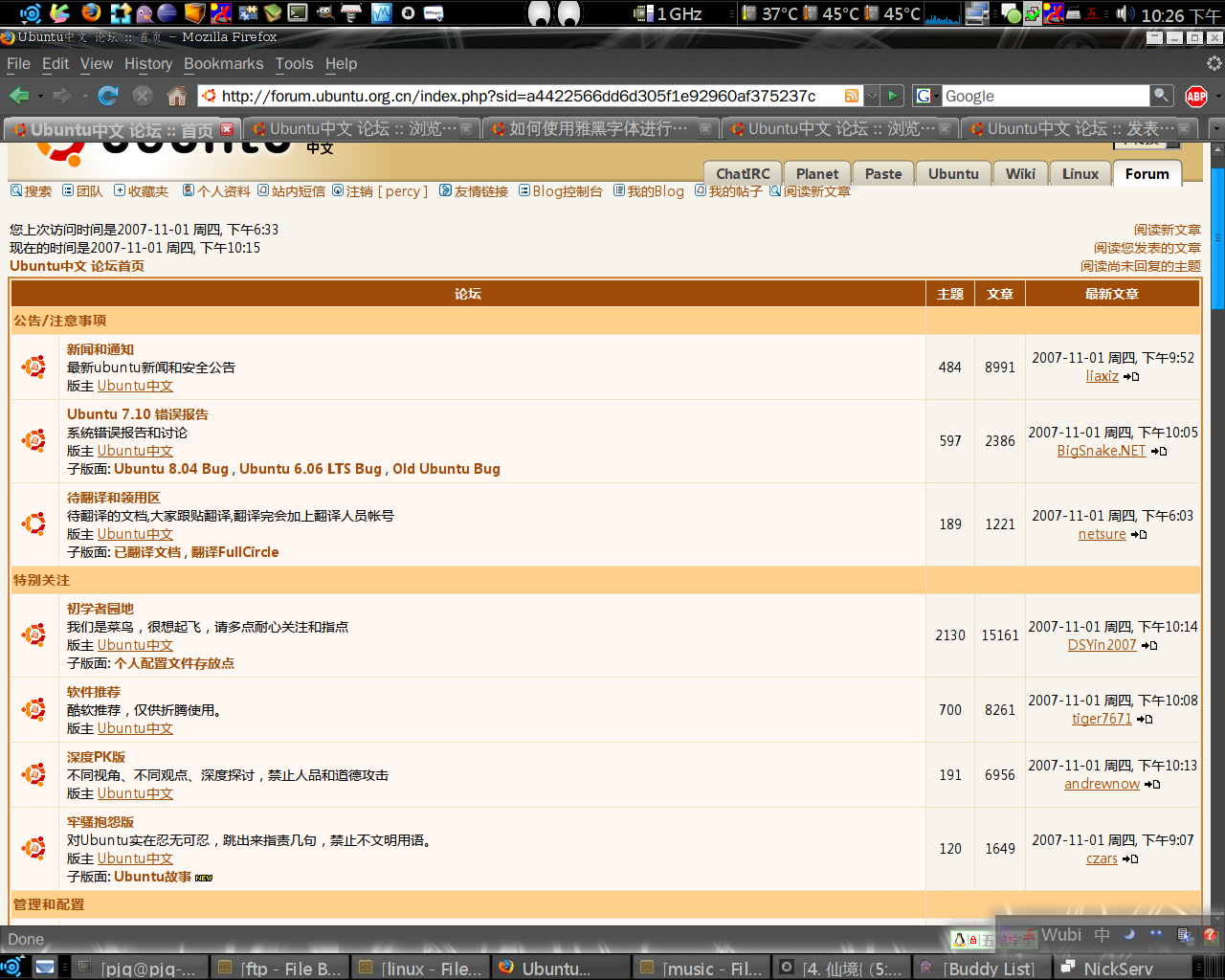The width and height of the screenshot is (1225, 980).
Task: Click the forum icon beside 深度PK版
Action: pos(34,774)
